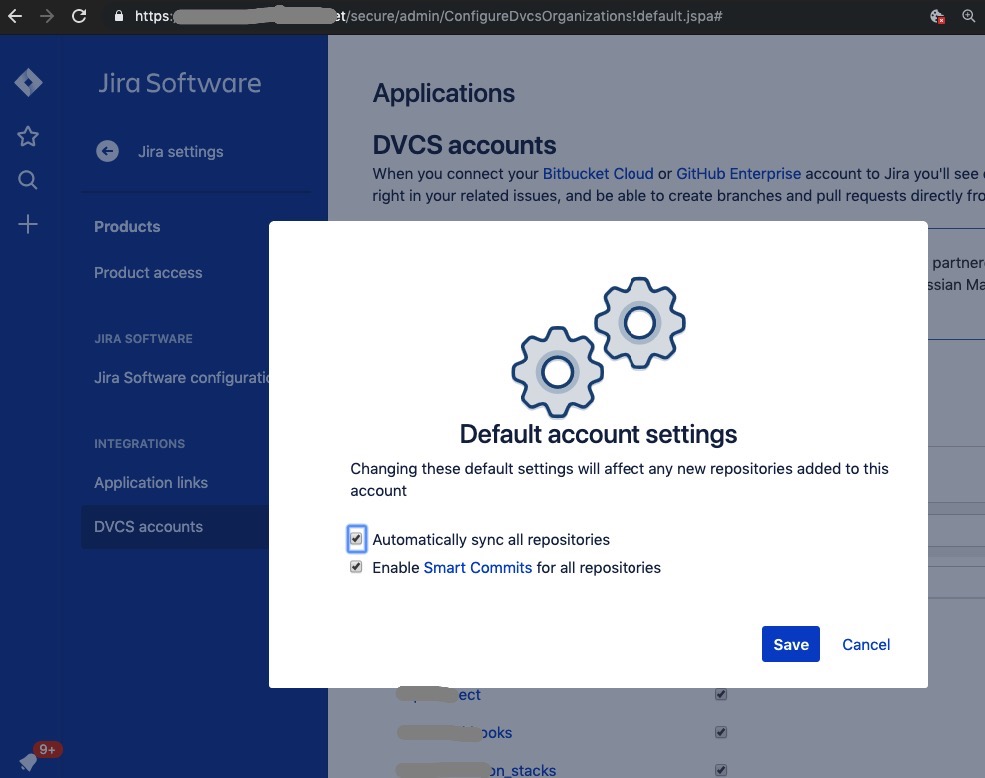
Task: Open starred items via star icon
Action: 28,136
